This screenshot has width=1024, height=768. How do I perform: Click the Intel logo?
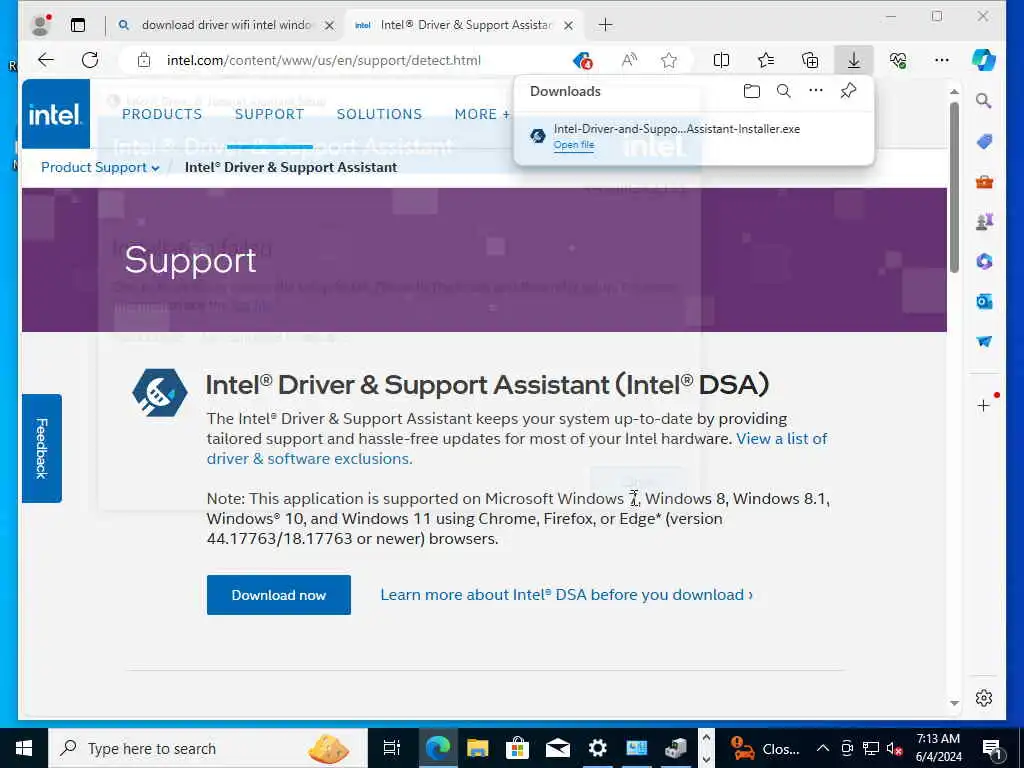coord(56,114)
